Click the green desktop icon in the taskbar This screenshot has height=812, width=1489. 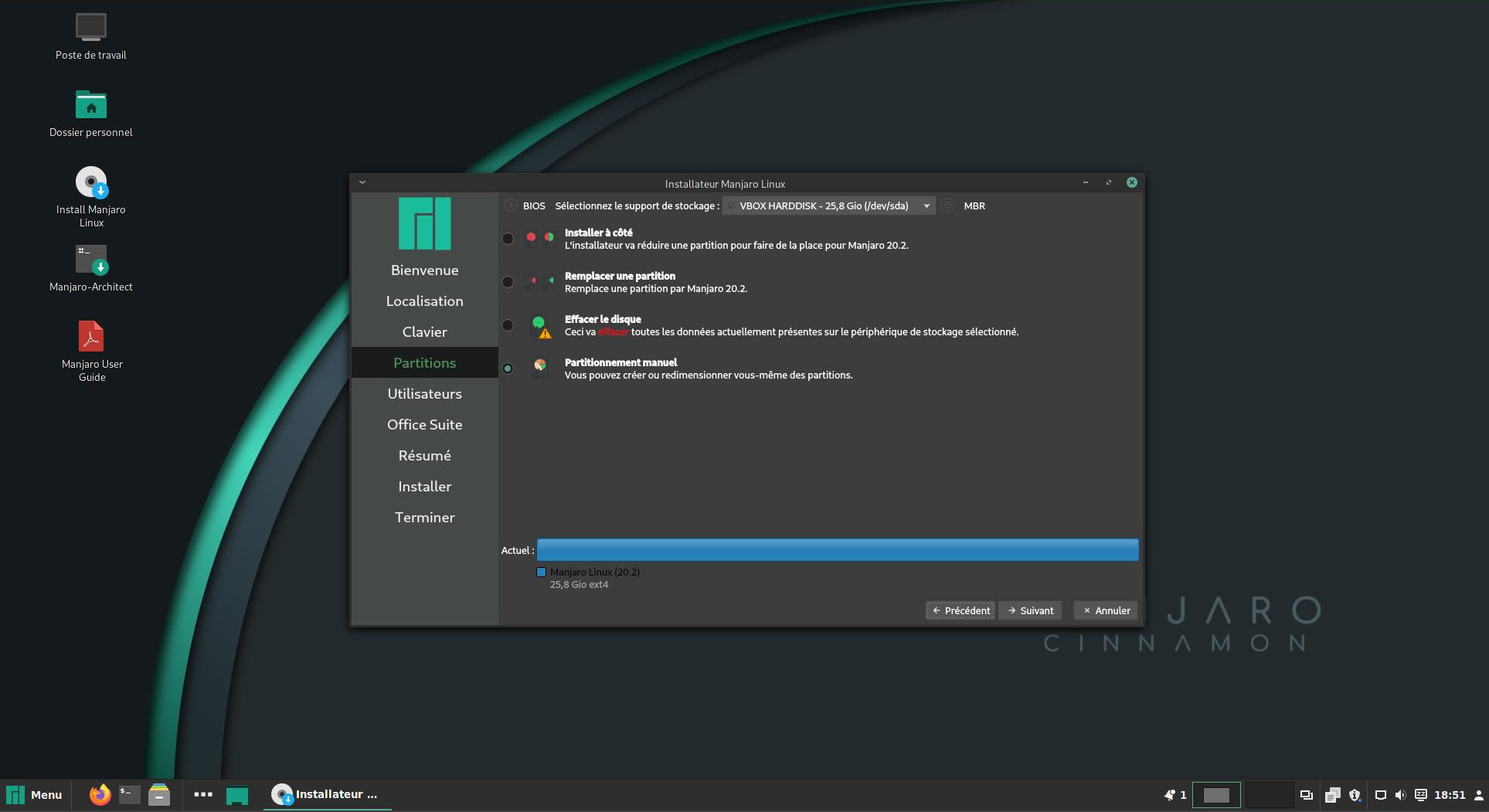(x=237, y=795)
